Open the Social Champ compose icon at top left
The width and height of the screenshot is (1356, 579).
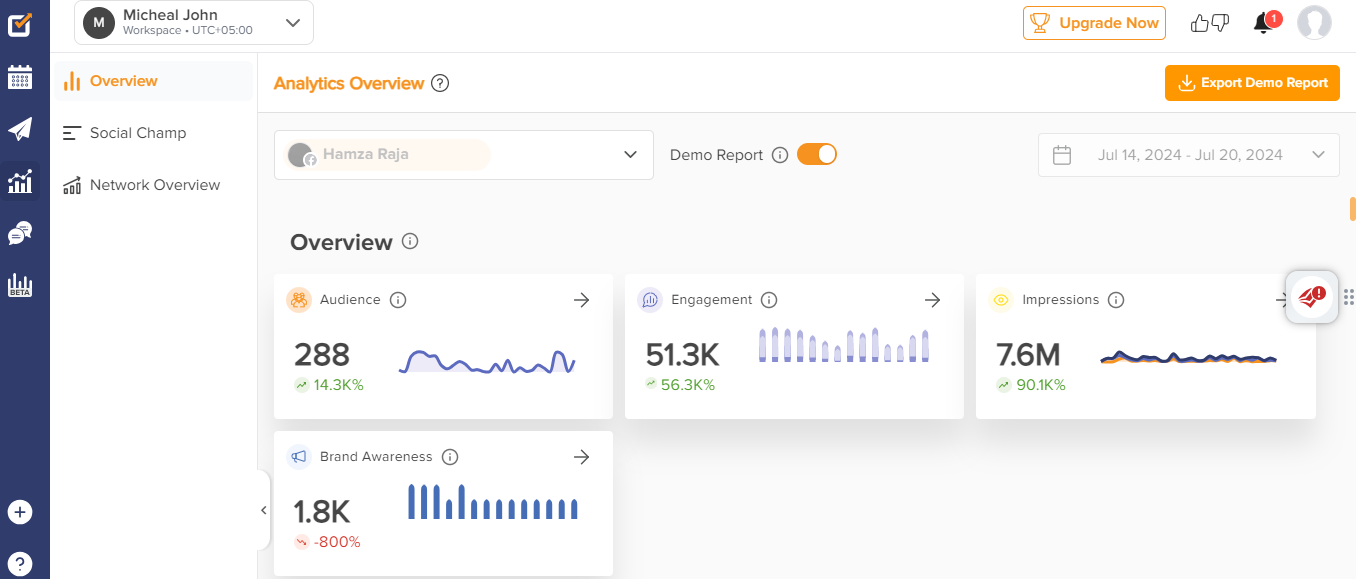click(x=20, y=25)
